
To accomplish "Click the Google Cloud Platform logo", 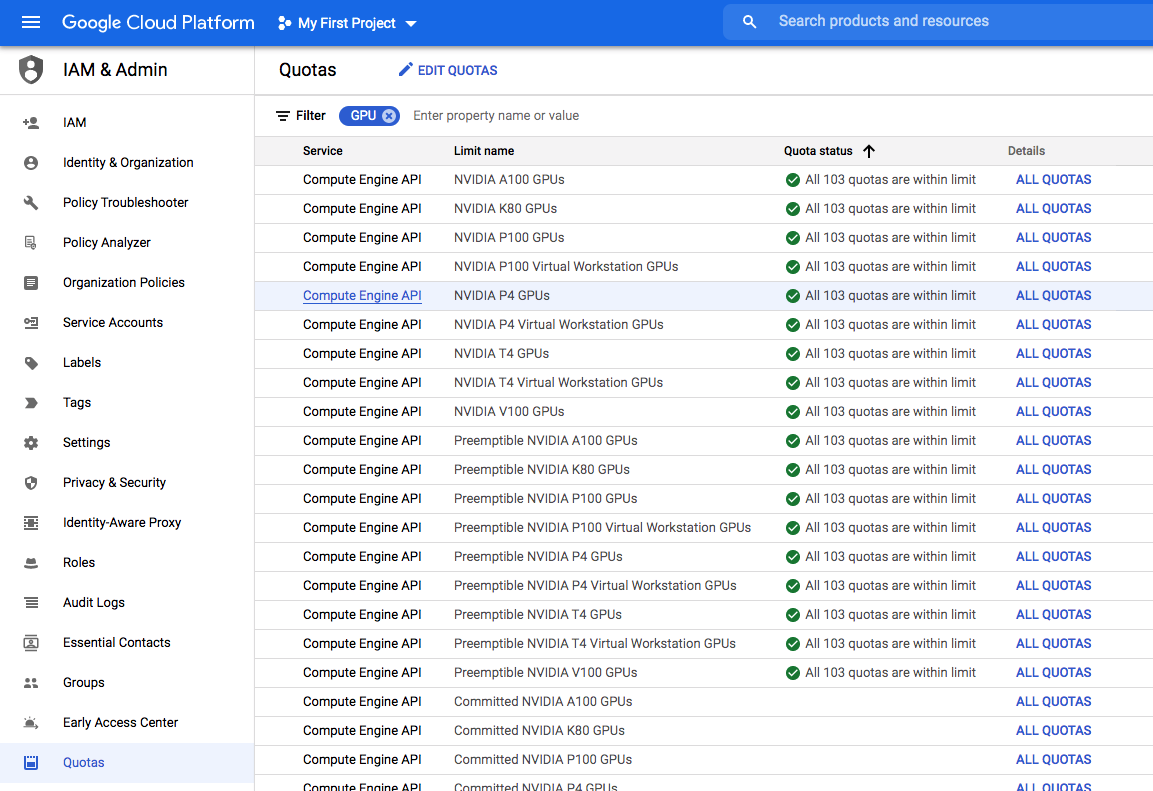I will click(158, 23).
